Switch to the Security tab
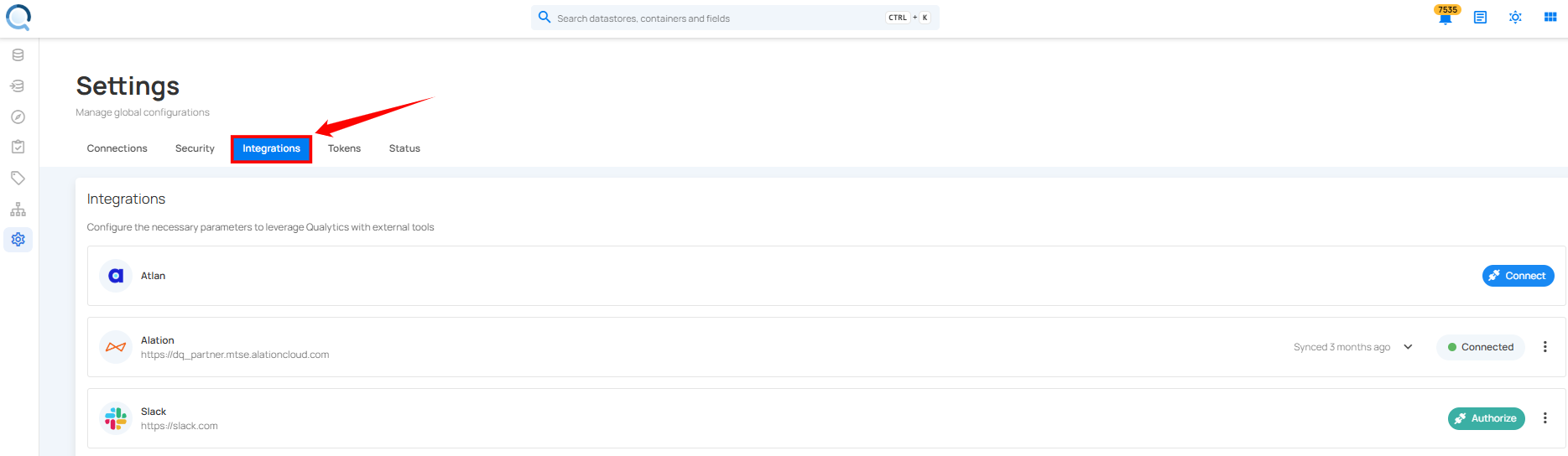1568x456 pixels. click(195, 148)
